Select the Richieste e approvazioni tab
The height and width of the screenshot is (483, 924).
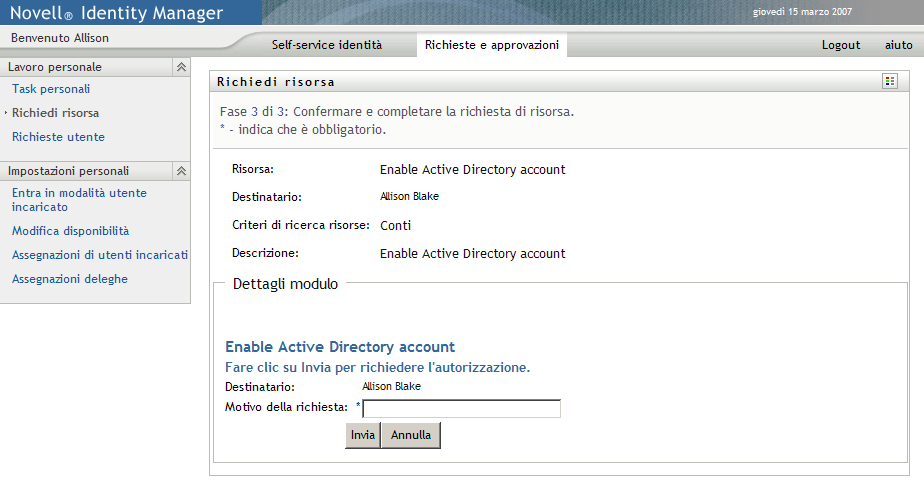tap(491, 45)
